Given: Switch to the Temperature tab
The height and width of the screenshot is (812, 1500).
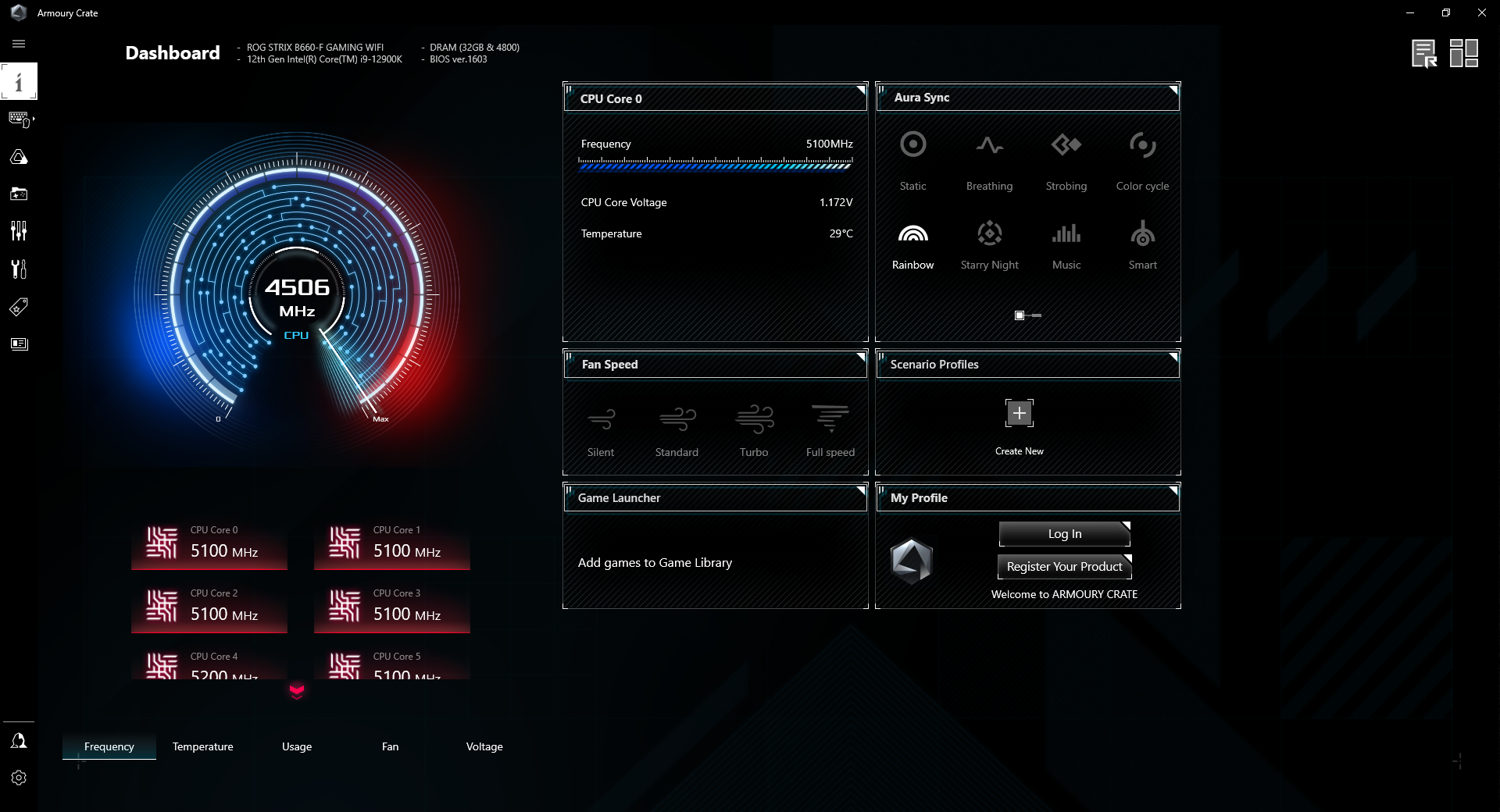Looking at the screenshot, I should pyautogui.click(x=203, y=746).
